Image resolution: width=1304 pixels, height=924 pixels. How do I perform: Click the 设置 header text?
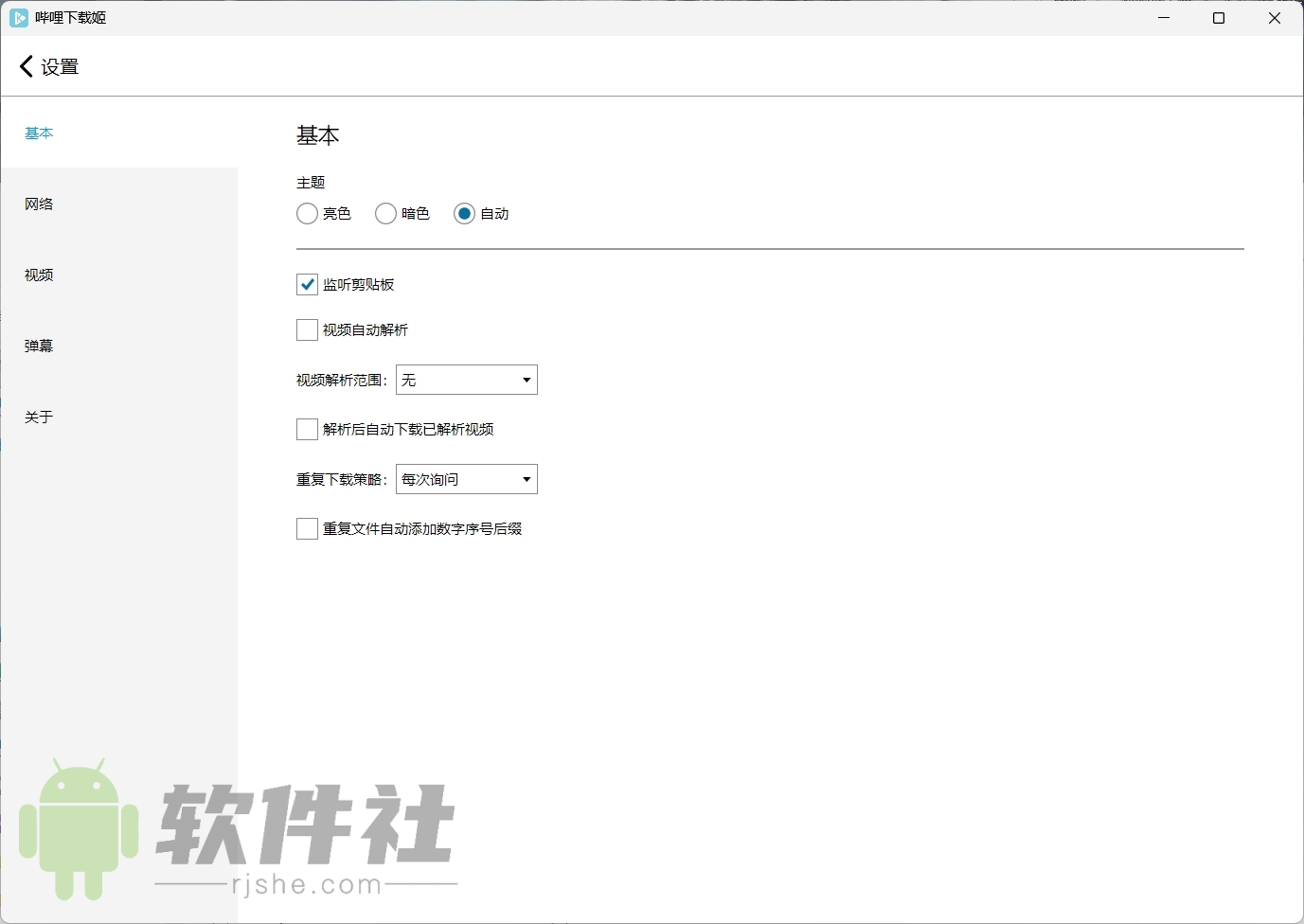[x=59, y=66]
